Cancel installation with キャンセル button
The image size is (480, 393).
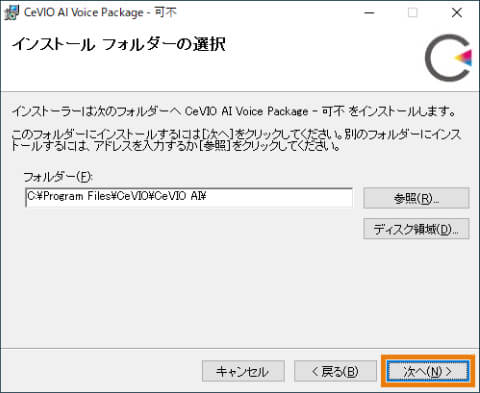[243, 371]
